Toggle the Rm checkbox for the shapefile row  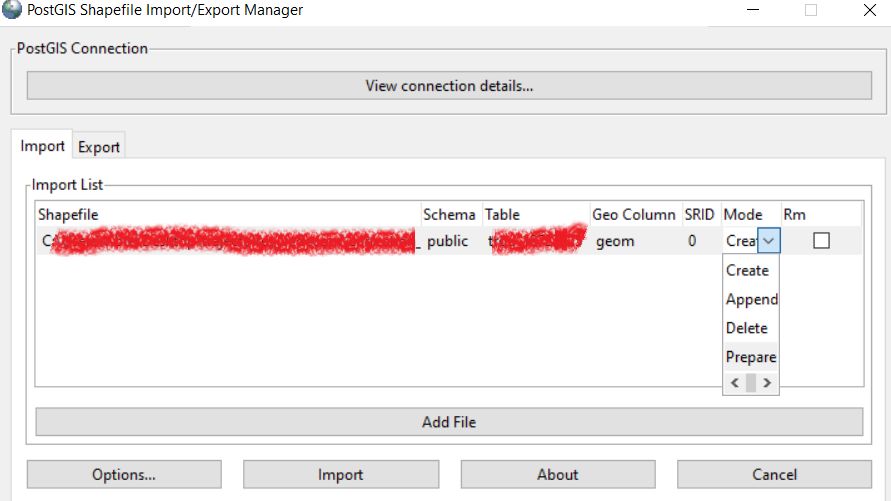click(821, 241)
